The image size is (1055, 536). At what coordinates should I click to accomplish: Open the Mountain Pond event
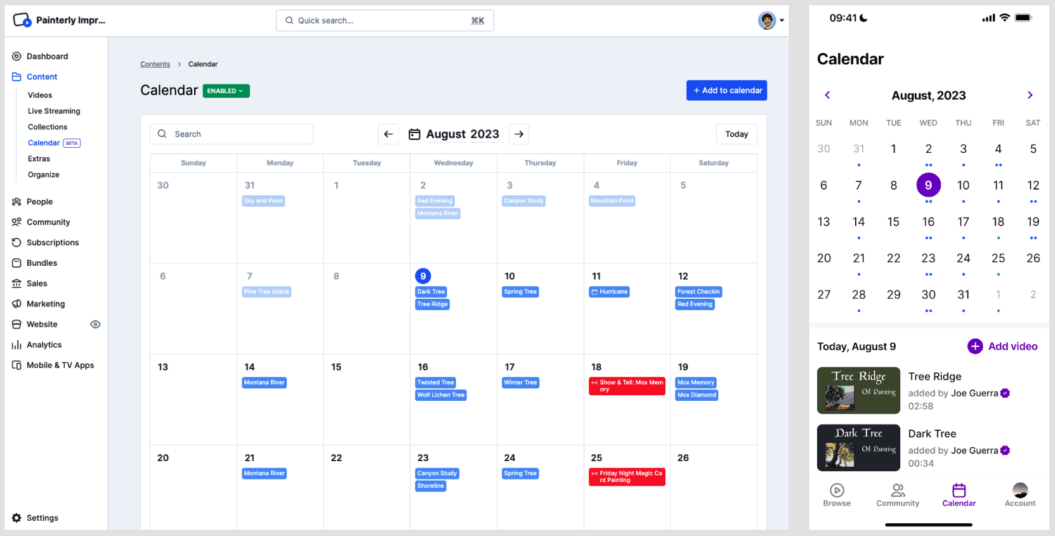[x=612, y=200]
